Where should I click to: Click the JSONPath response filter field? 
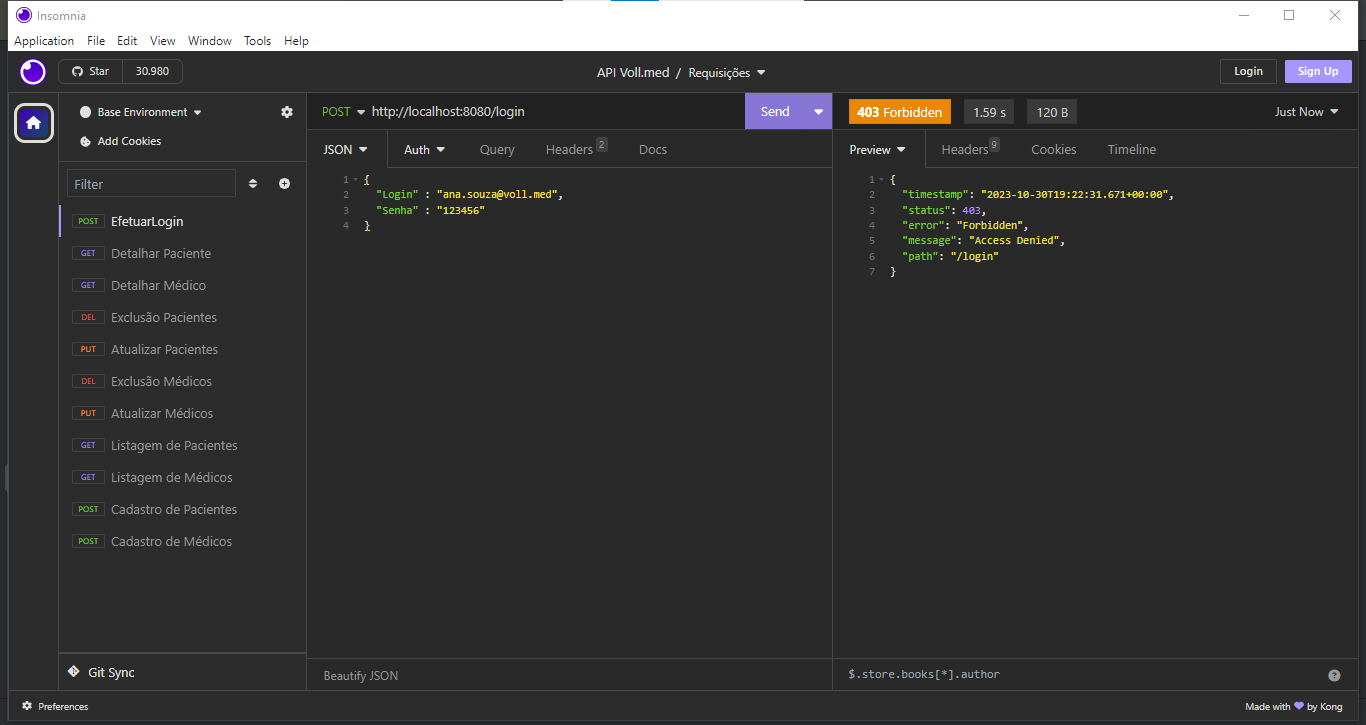(1082, 675)
